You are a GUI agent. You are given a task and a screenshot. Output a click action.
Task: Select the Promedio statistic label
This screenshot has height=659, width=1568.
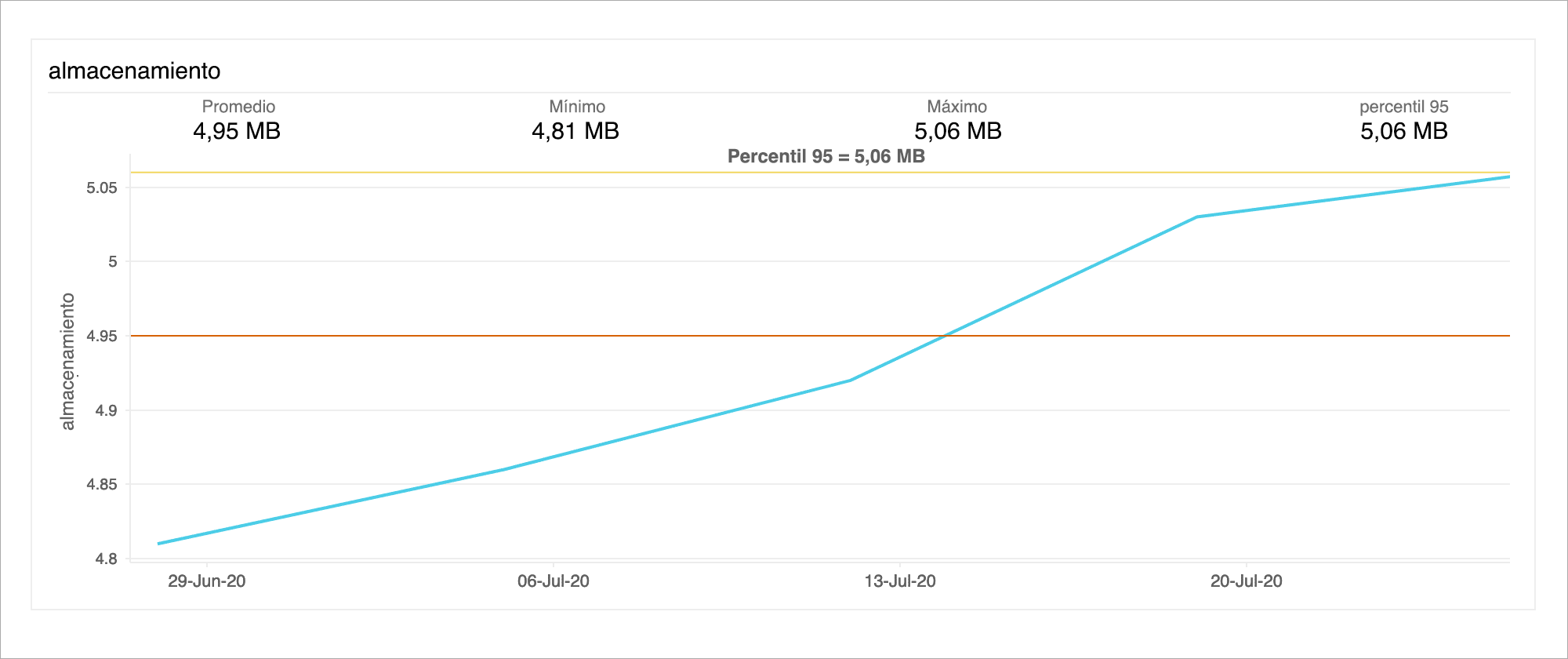pyautogui.click(x=238, y=107)
